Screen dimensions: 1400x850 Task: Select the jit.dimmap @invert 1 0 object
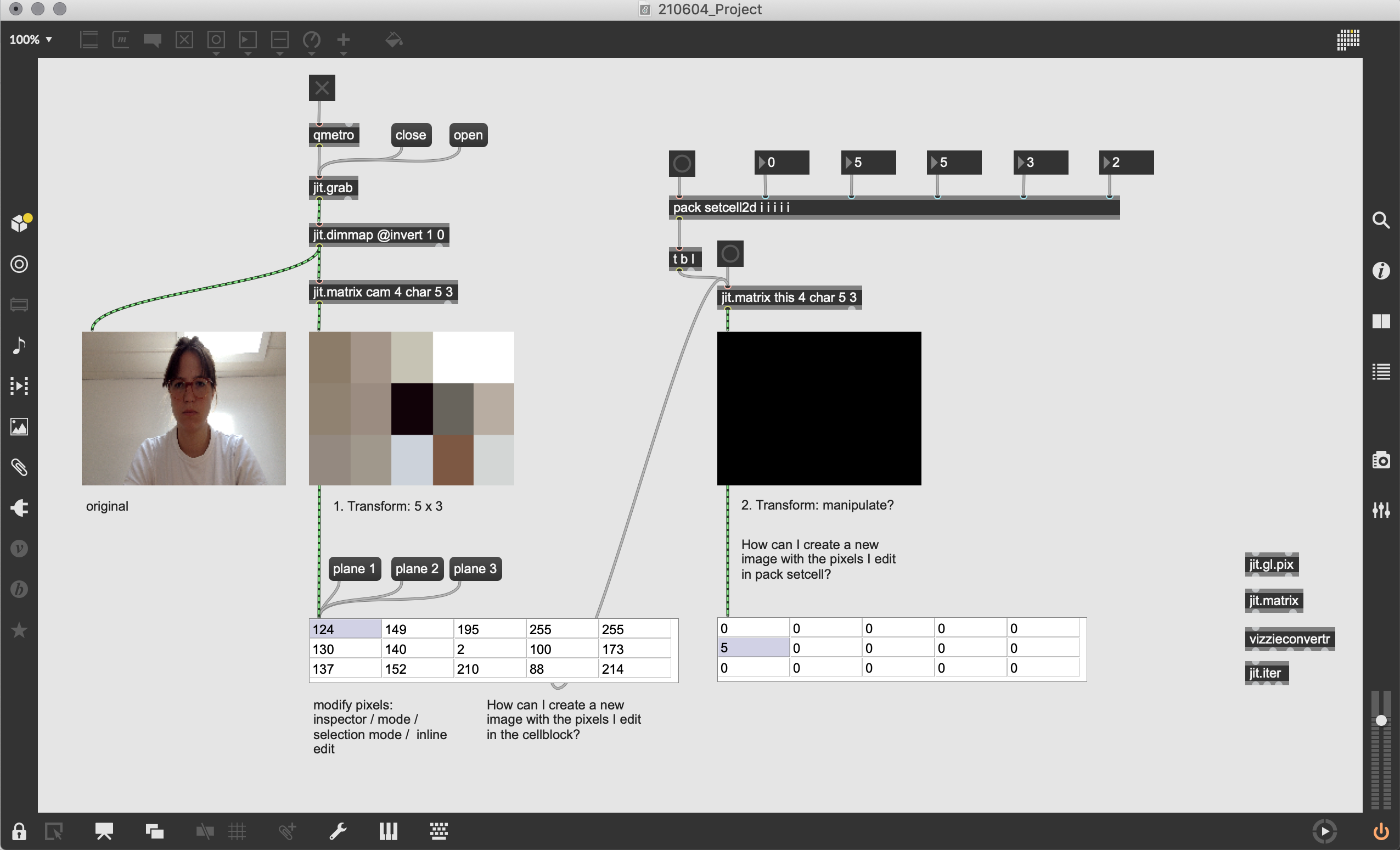[379, 235]
